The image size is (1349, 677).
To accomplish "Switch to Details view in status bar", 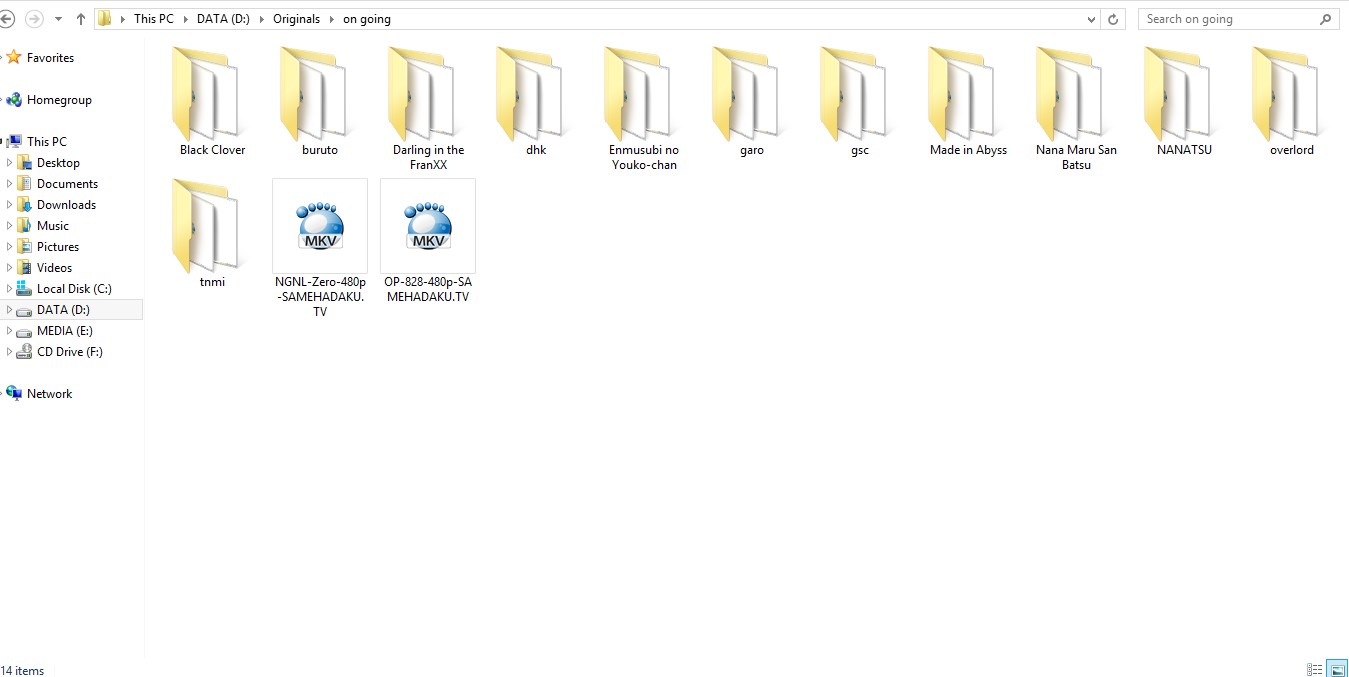I will 1315,669.
